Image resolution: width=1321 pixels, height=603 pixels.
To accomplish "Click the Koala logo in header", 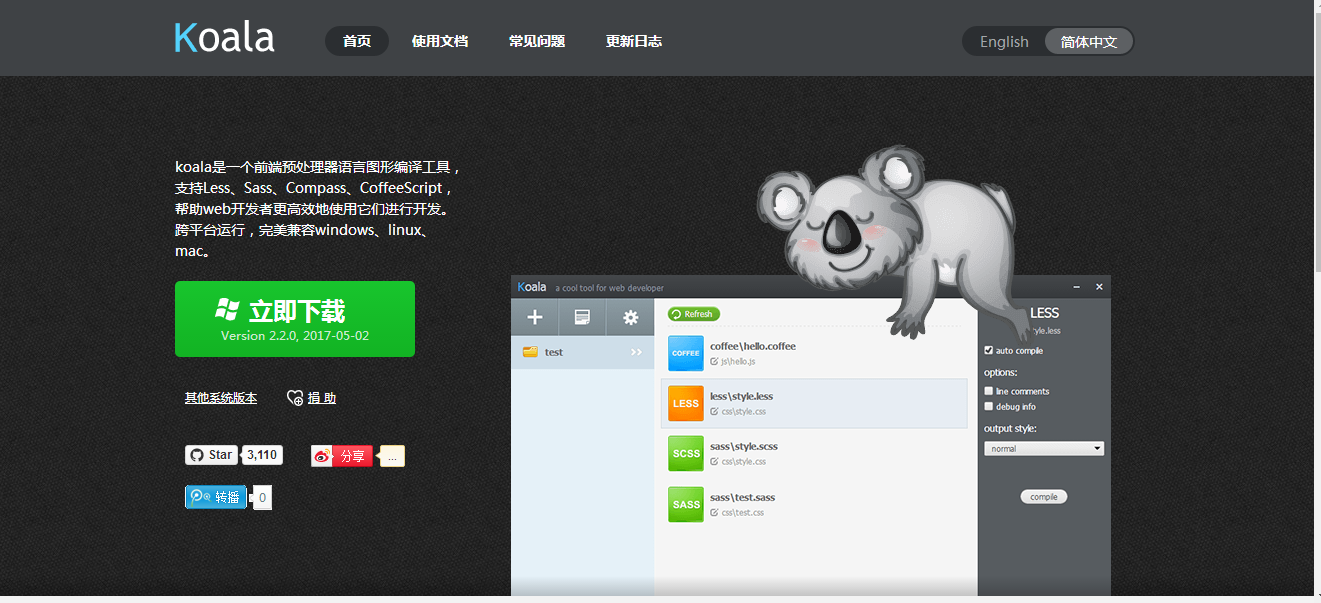I will coord(224,38).
